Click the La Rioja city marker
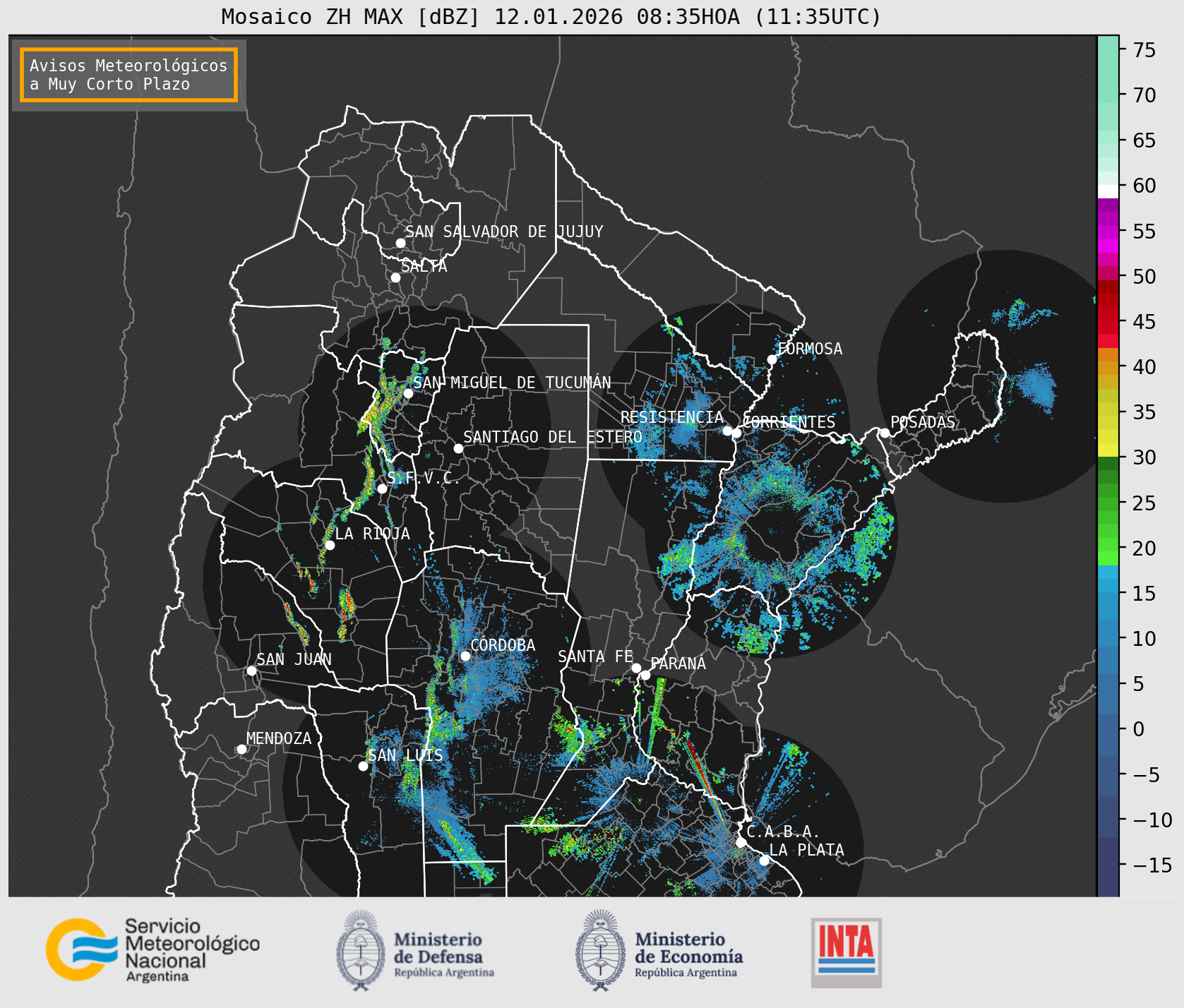This screenshot has height=1008, width=1184. point(330,545)
